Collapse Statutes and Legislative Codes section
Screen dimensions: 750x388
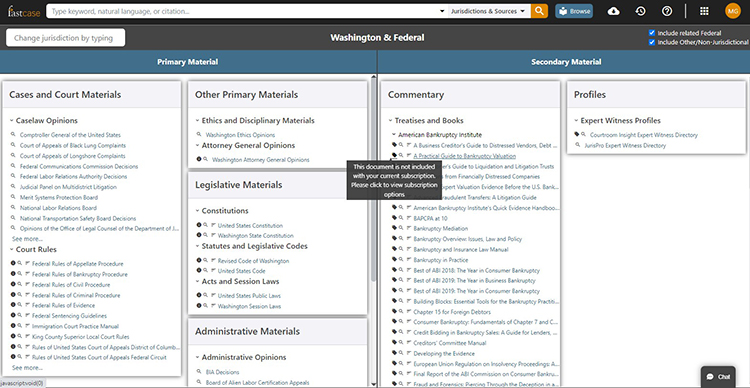[x=198, y=246]
